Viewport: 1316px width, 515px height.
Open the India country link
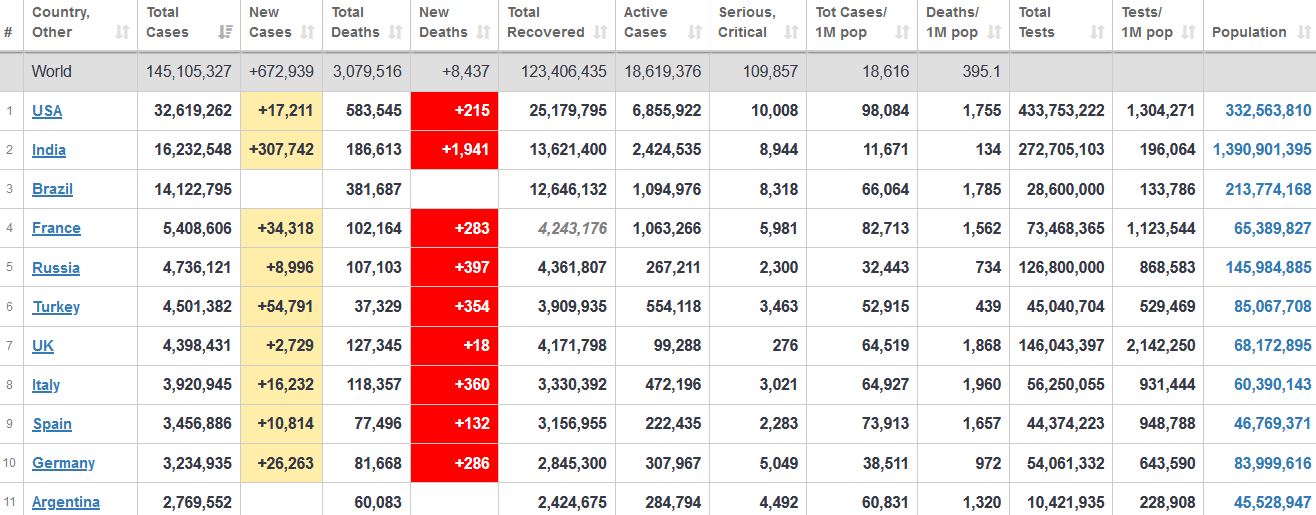[49, 150]
